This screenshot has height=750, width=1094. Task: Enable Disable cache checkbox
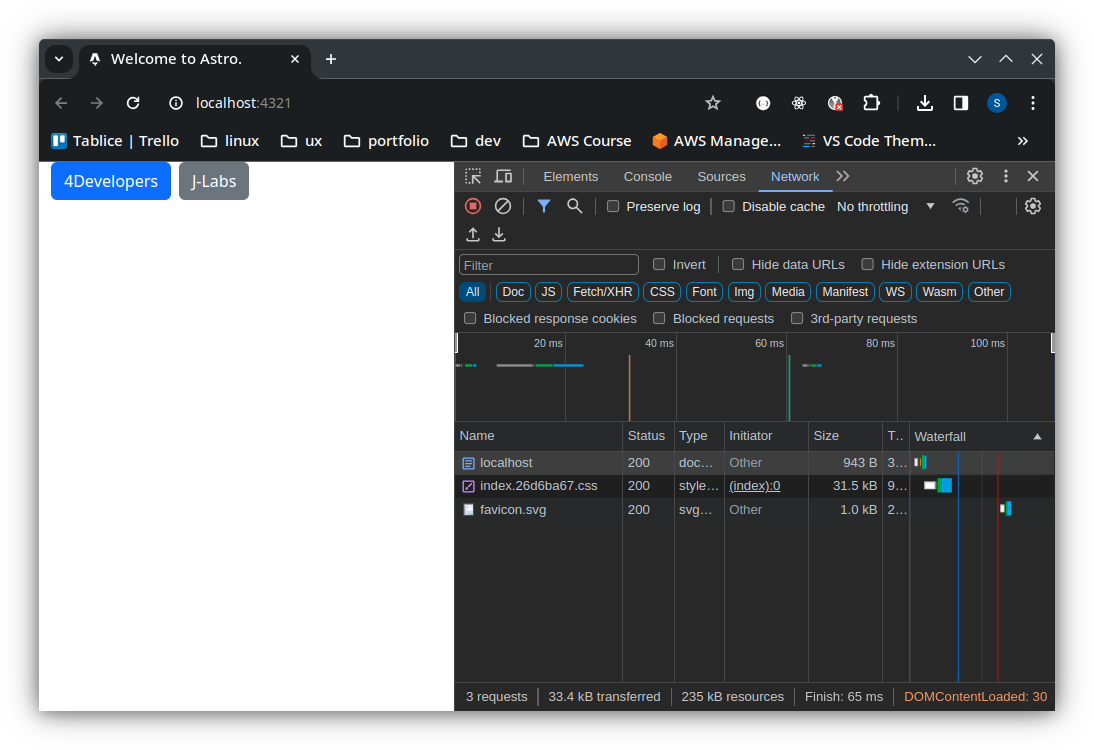coord(728,207)
